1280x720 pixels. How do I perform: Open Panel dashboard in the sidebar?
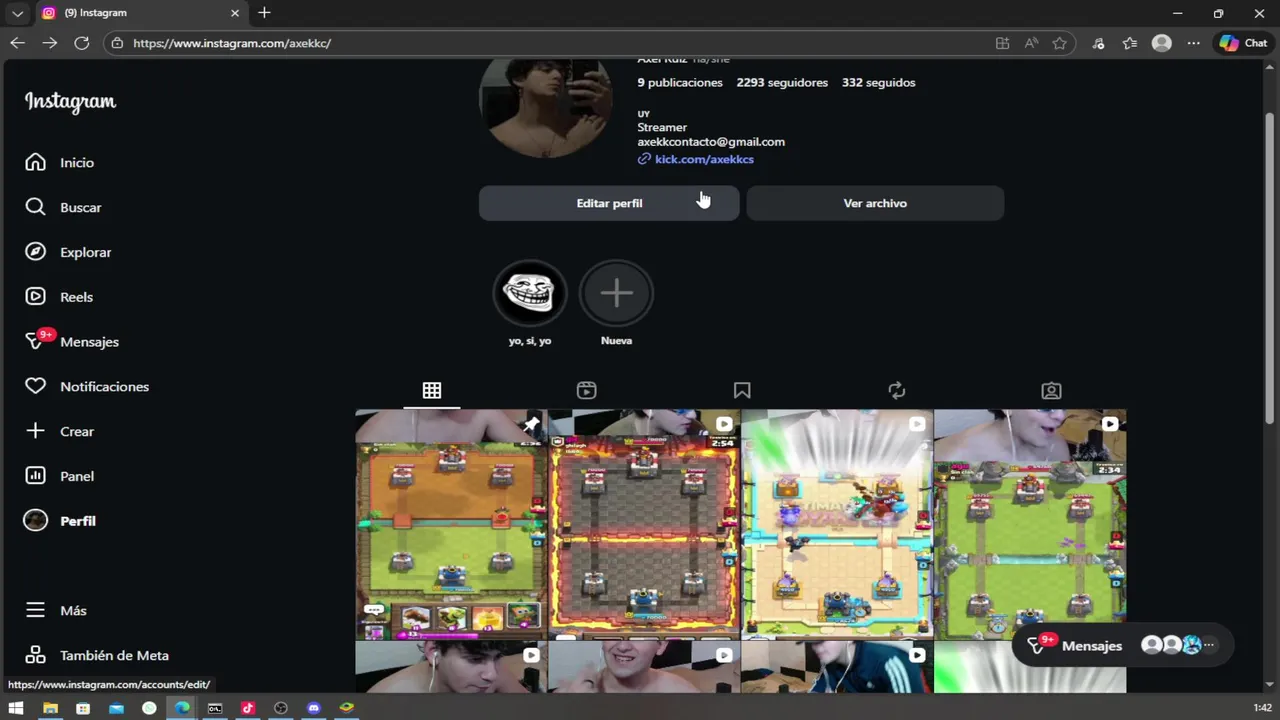pyautogui.click(x=60, y=476)
